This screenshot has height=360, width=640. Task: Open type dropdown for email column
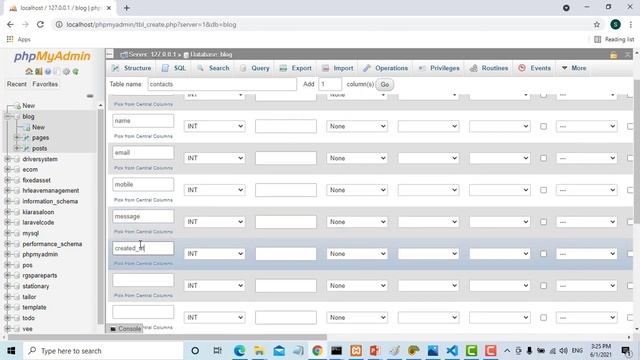(x=214, y=158)
